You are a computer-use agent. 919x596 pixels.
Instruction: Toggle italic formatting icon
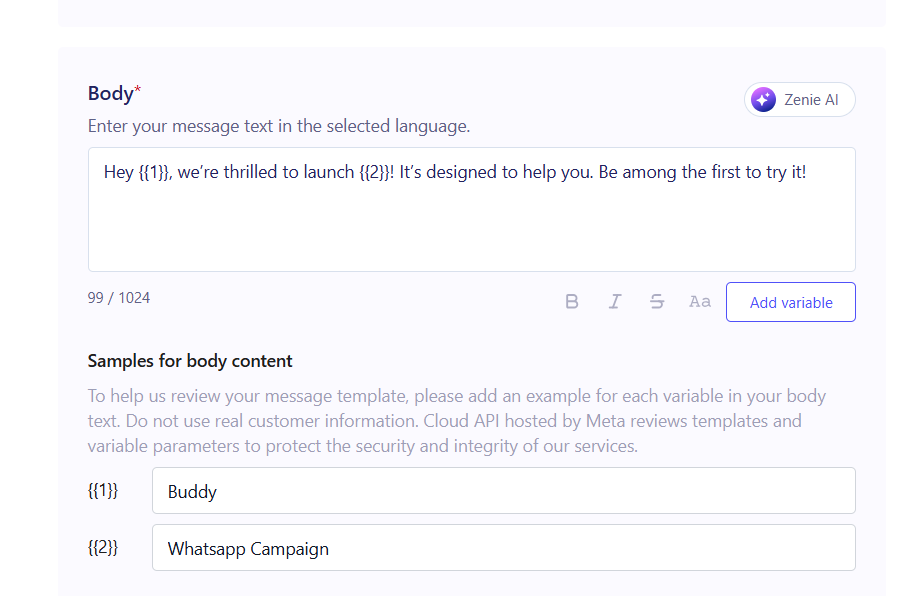[x=615, y=302]
